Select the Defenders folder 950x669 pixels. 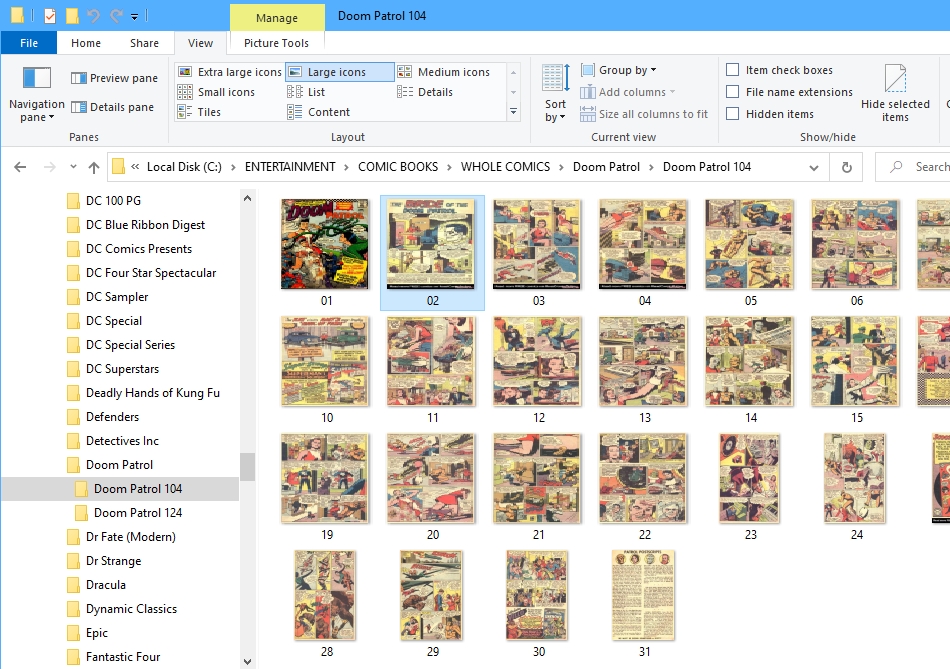[112, 417]
